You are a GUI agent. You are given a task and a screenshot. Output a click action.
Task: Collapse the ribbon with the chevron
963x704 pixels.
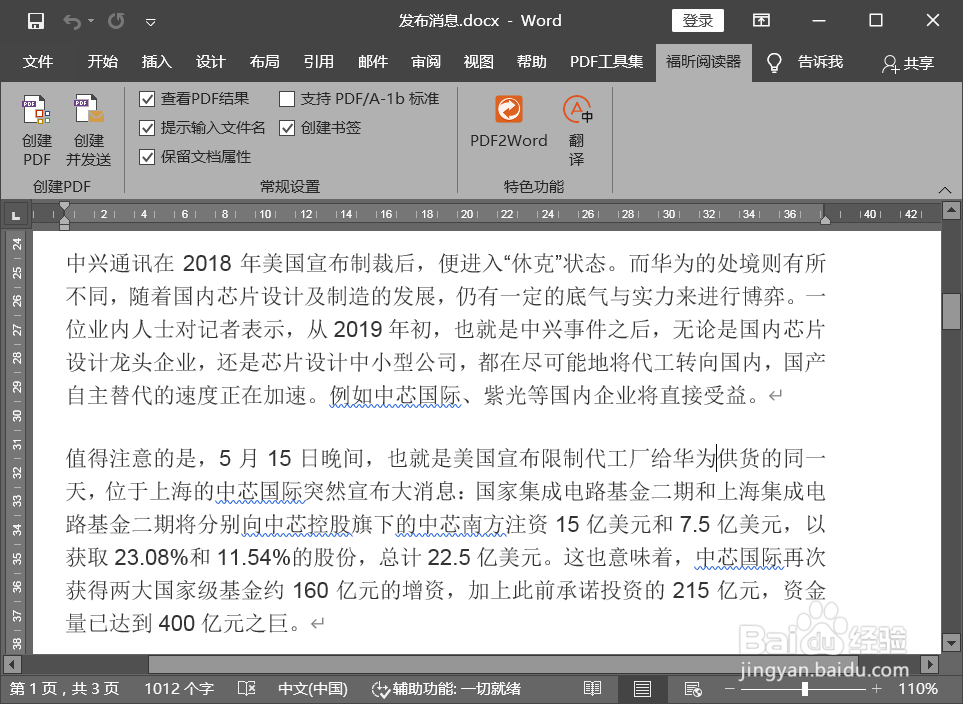click(x=945, y=188)
